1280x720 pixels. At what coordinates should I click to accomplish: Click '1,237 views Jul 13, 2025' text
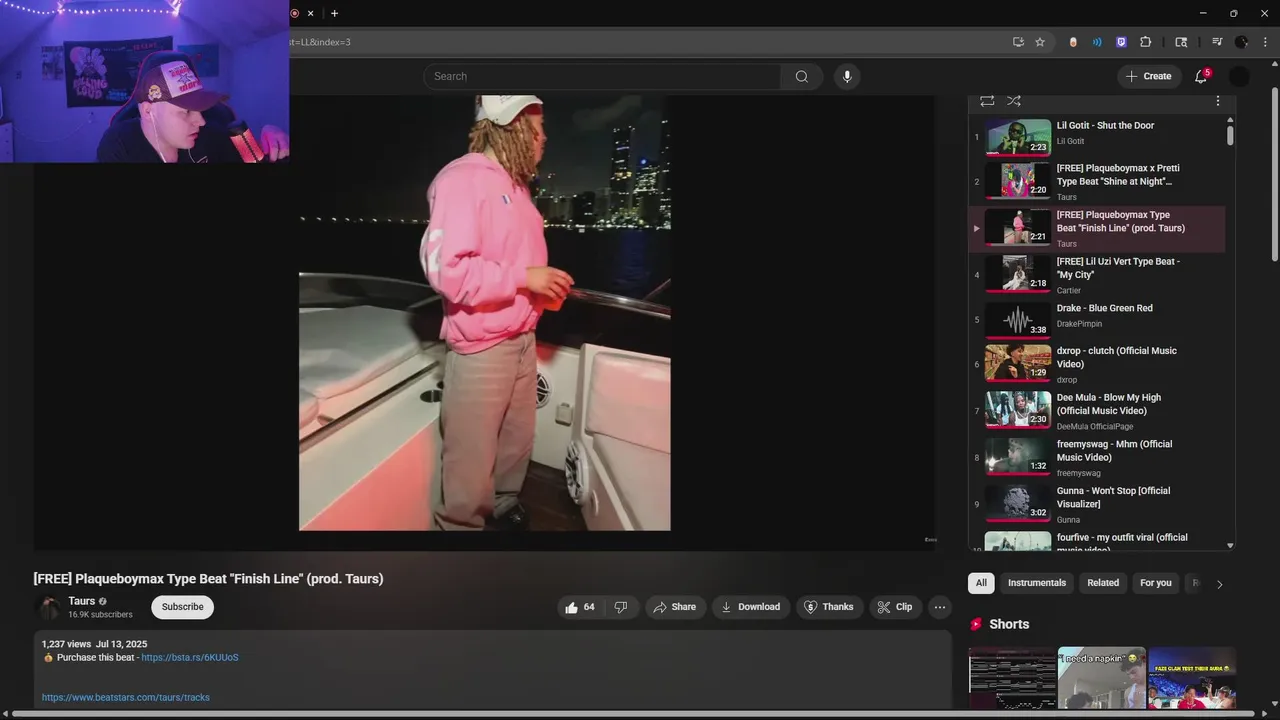(94, 645)
